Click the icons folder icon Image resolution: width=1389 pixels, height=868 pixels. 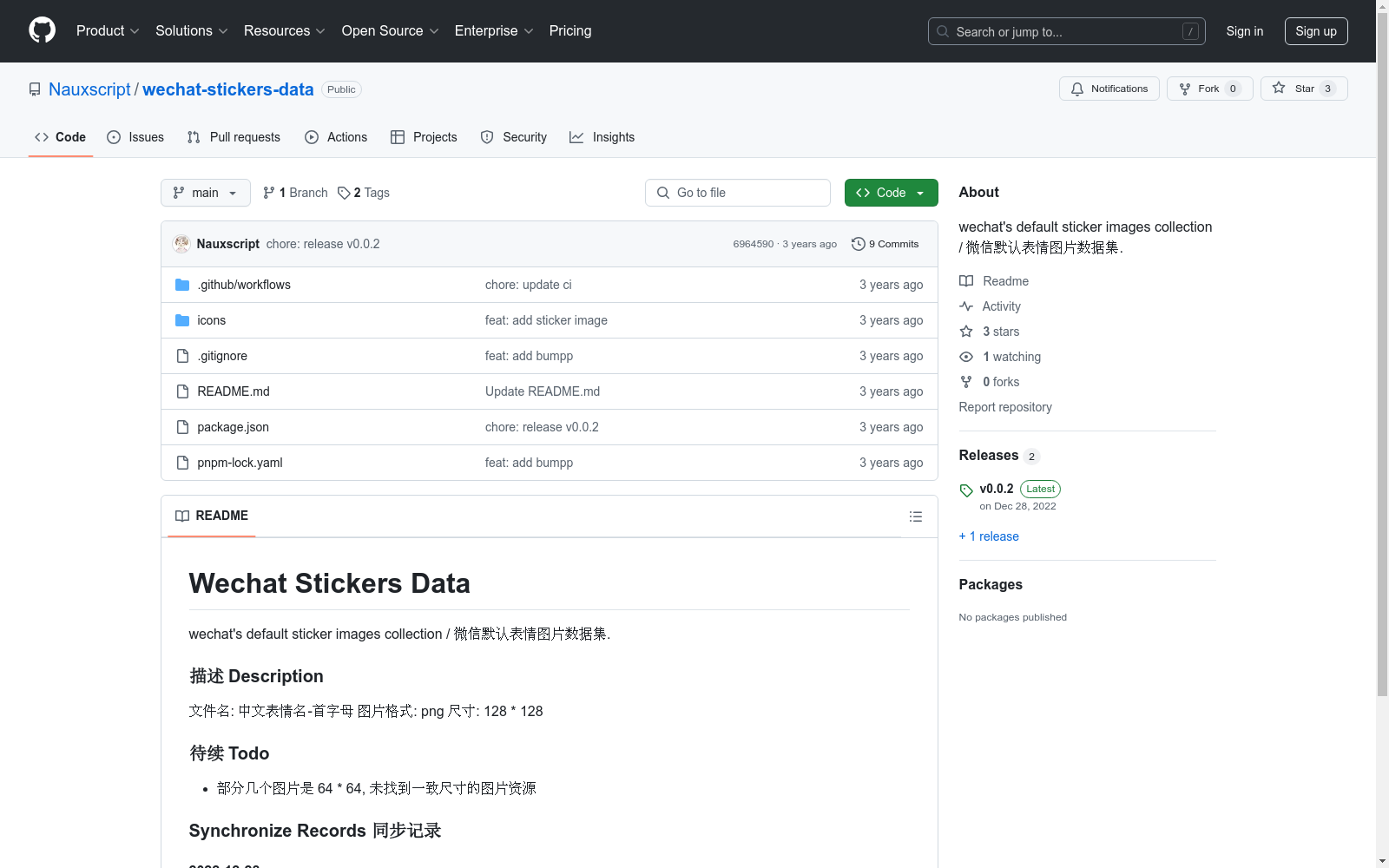click(182, 320)
